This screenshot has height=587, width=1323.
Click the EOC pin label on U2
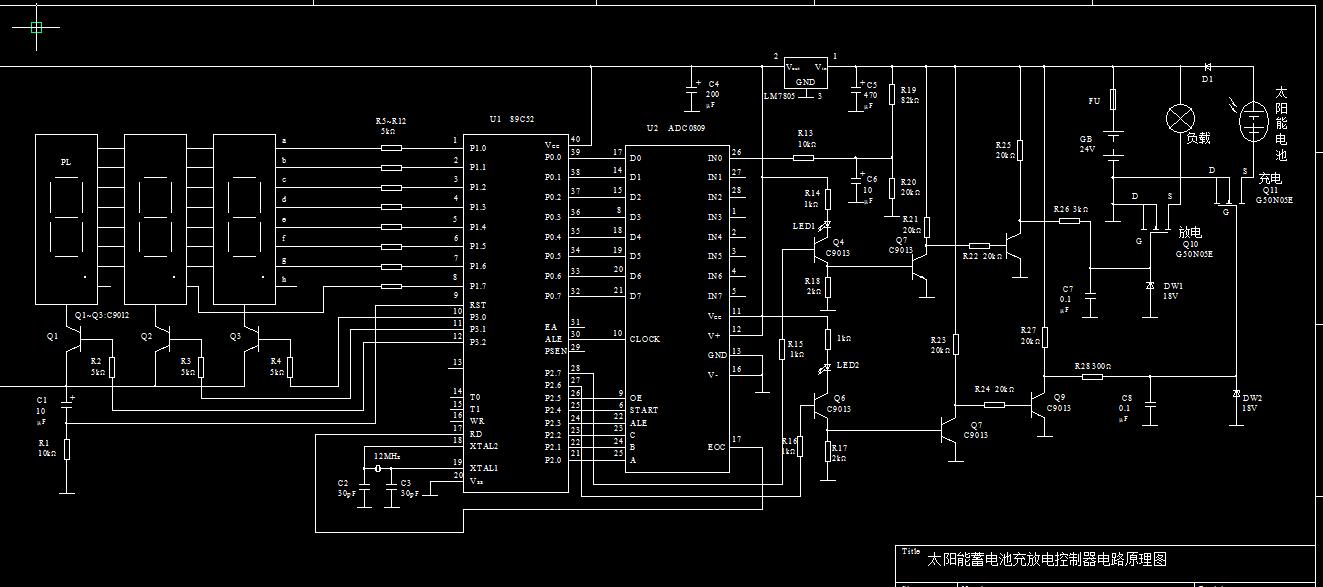click(x=716, y=447)
